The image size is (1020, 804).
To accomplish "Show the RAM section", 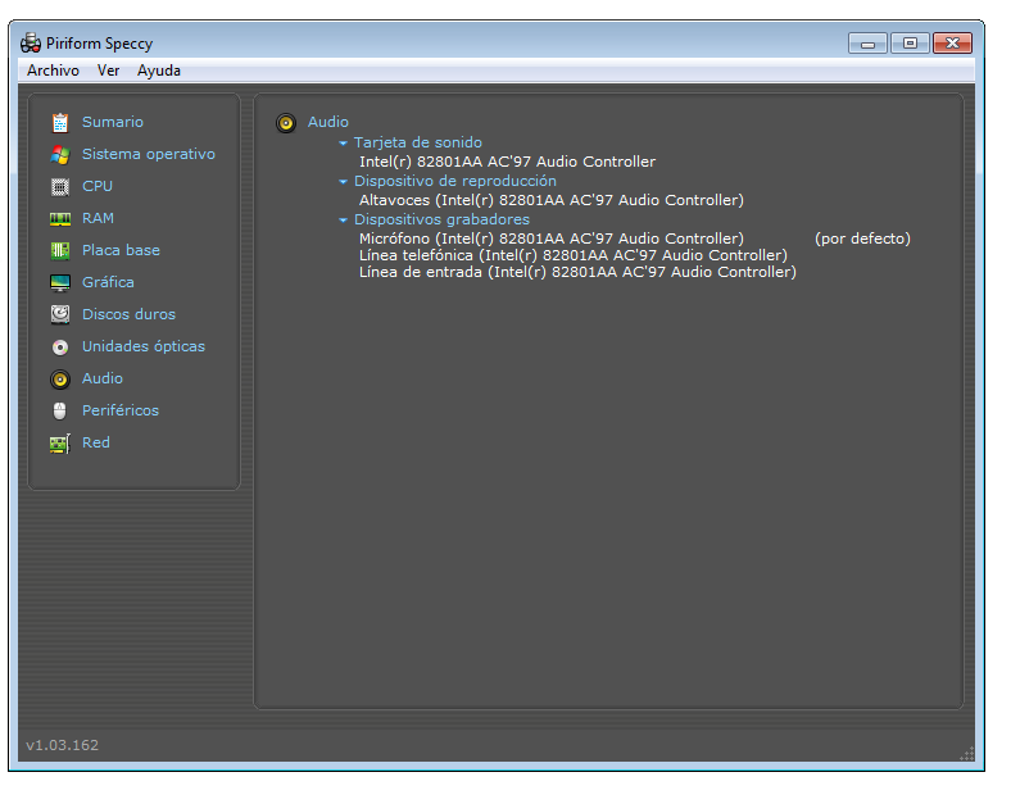I will [x=98, y=218].
